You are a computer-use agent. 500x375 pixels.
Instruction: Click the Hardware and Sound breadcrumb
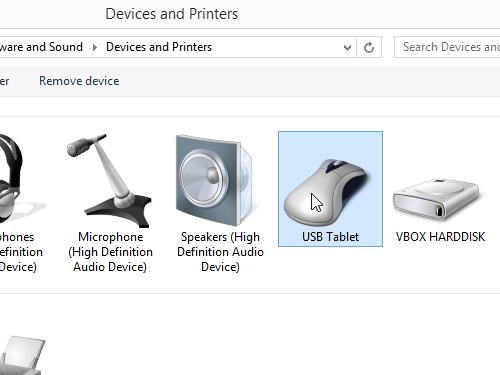point(41,47)
